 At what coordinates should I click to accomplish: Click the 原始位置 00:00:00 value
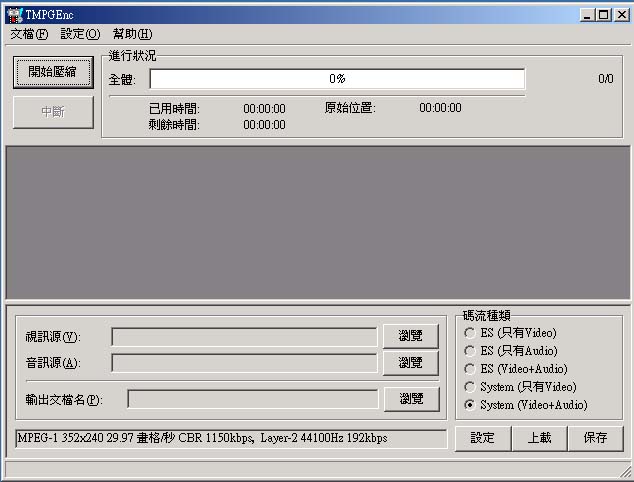440,108
